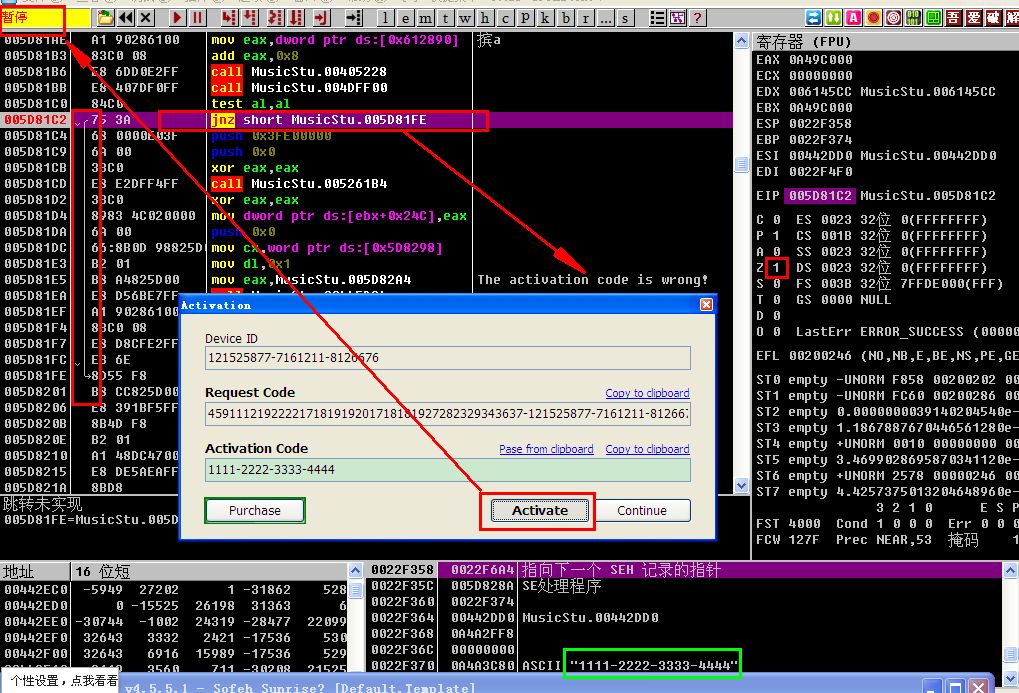This screenshot has width=1019, height=693.
Task: Click the dump pane scroll-up arrow
Action: tap(355, 571)
